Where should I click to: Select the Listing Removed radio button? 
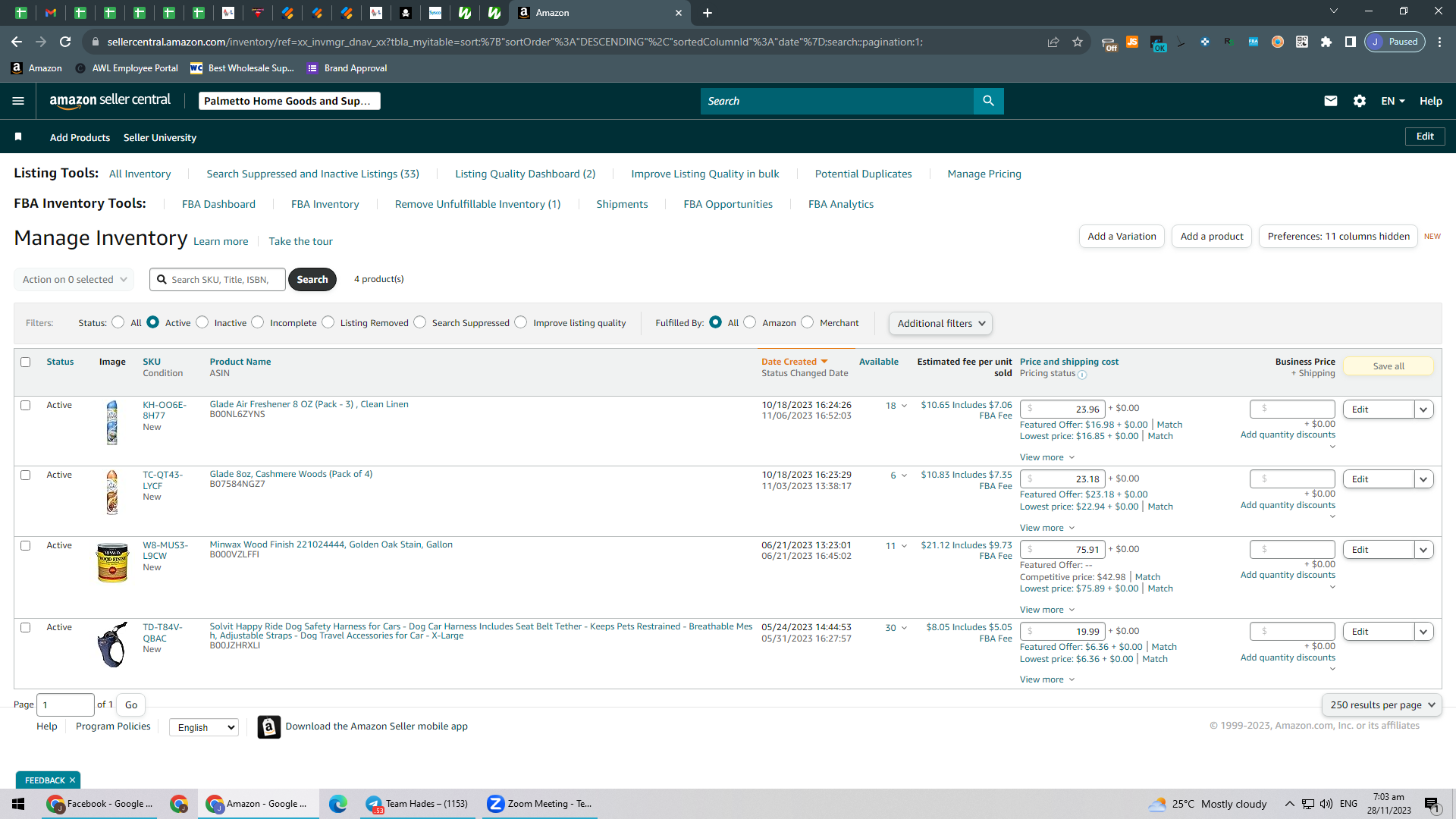click(x=328, y=322)
